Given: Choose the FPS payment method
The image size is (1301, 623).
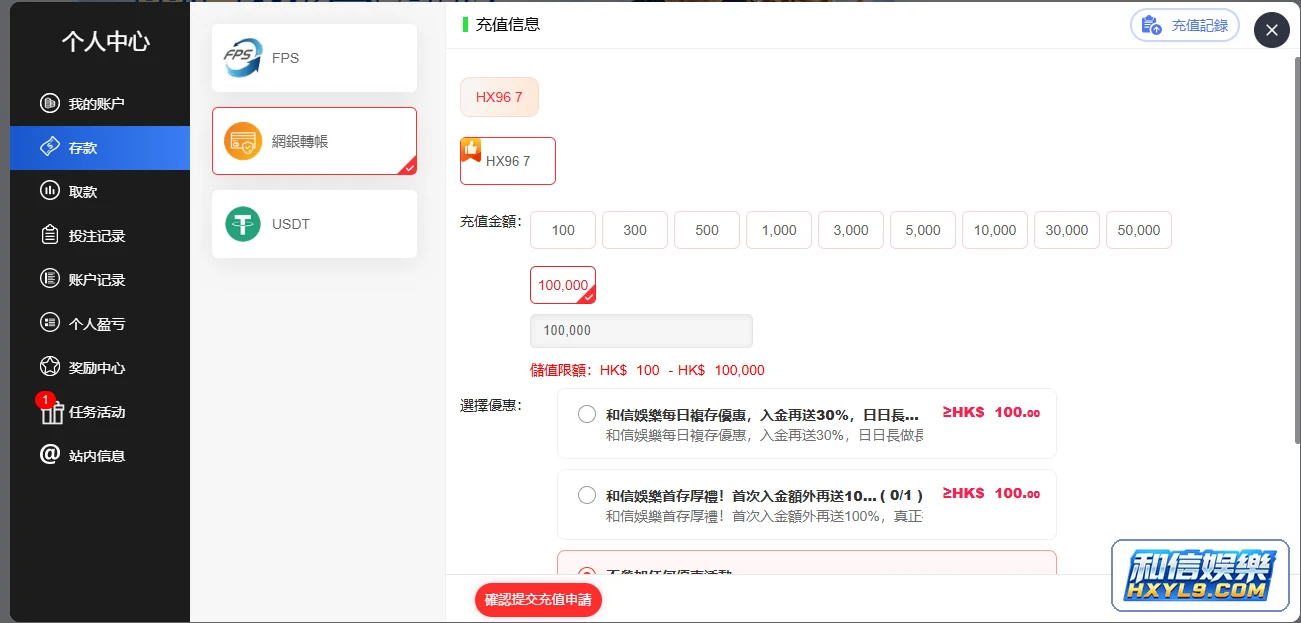Looking at the screenshot, I should [x=314, y=58].
